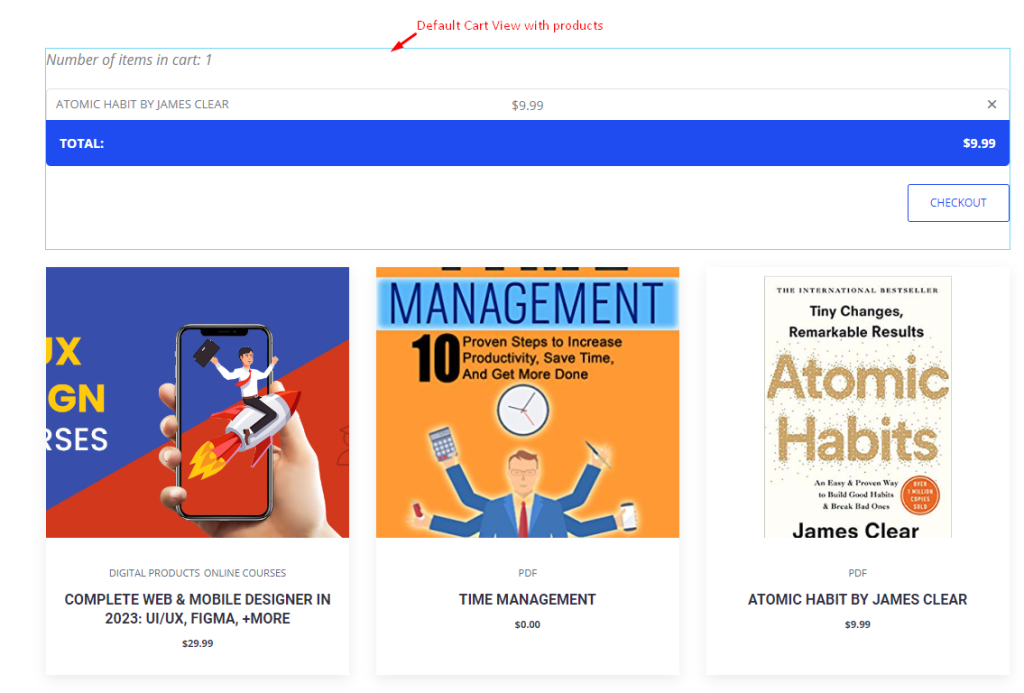The height and width of the screenshot is (693, 1024).
Task: Open the Time Management product title
Action: click(x=528, y=600)
